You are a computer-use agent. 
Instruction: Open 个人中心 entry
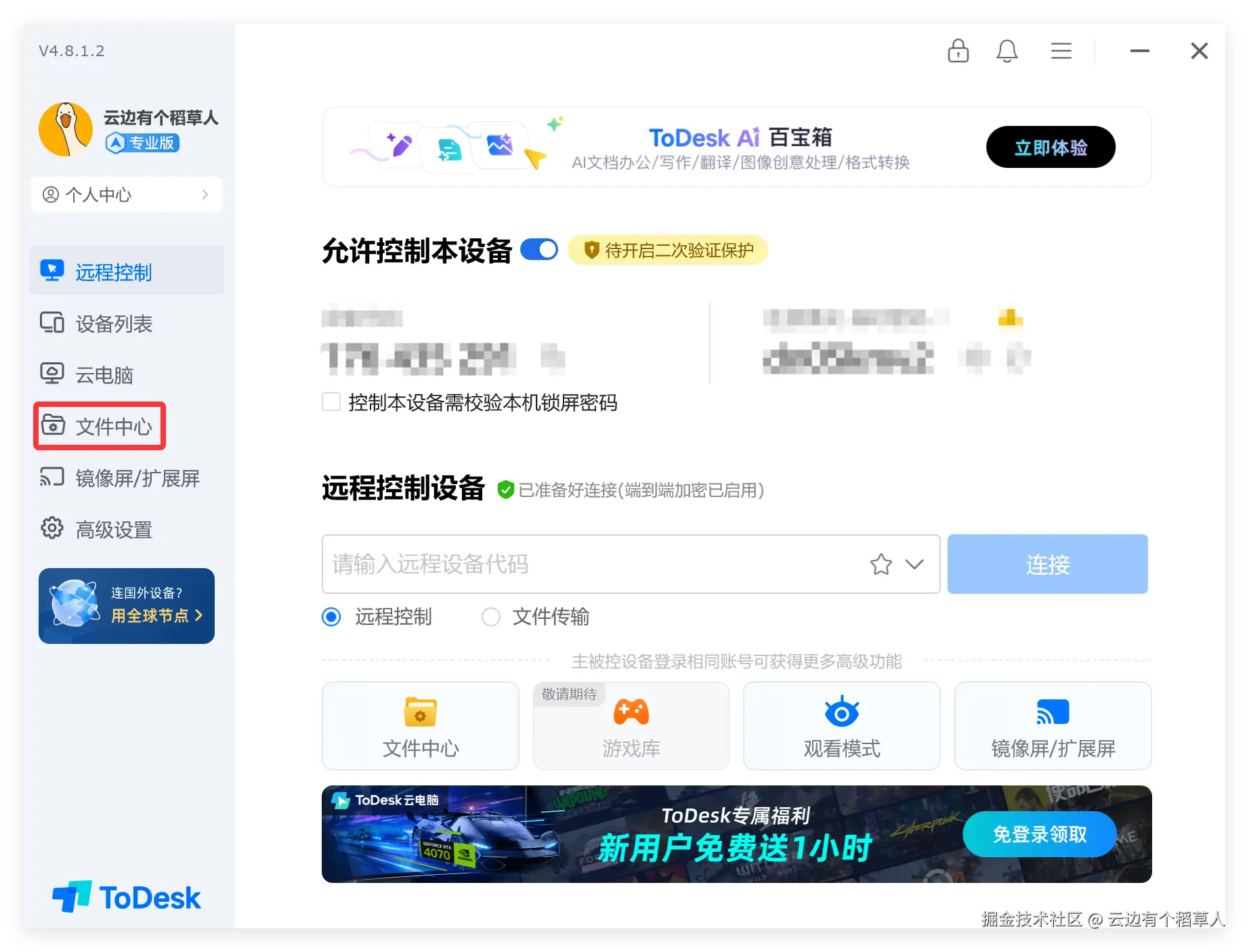pyautogui.click(x=127, y=195)
